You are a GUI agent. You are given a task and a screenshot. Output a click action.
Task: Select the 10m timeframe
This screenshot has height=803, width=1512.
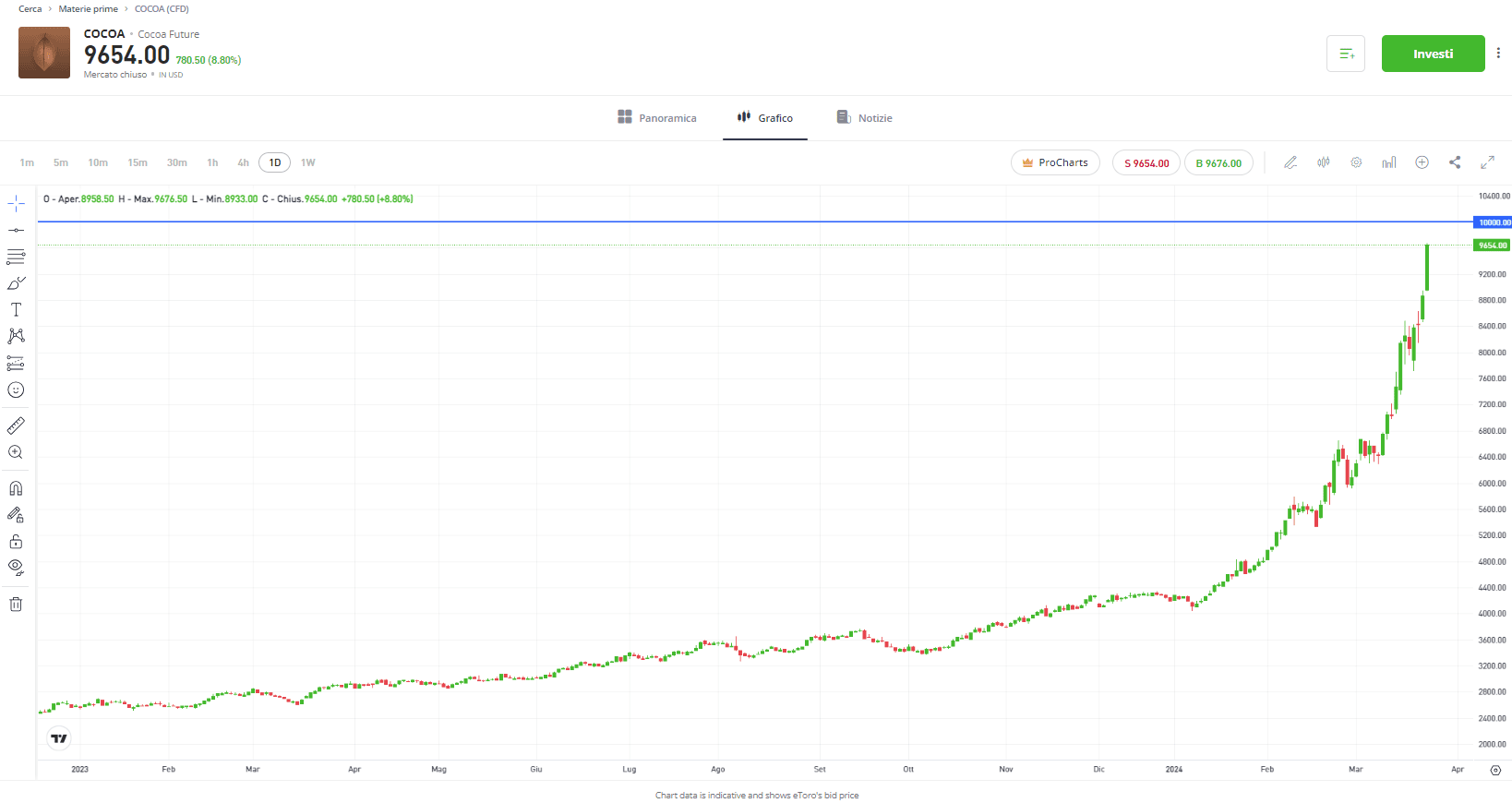(x=98, y=162)
